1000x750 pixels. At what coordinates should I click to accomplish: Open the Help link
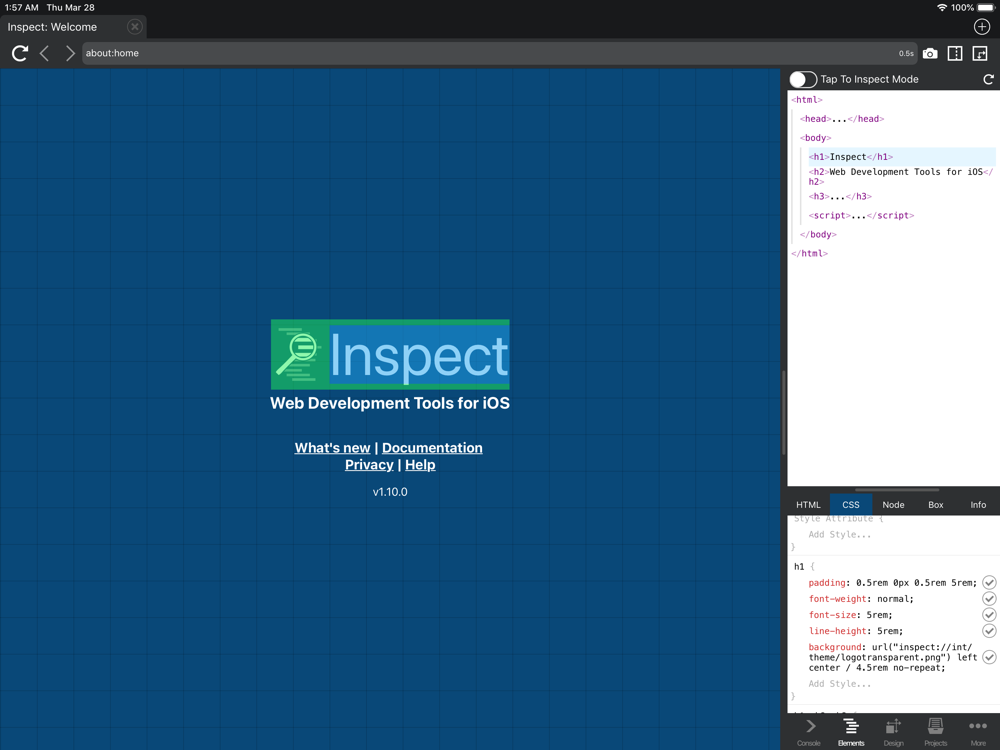point(420,465)
